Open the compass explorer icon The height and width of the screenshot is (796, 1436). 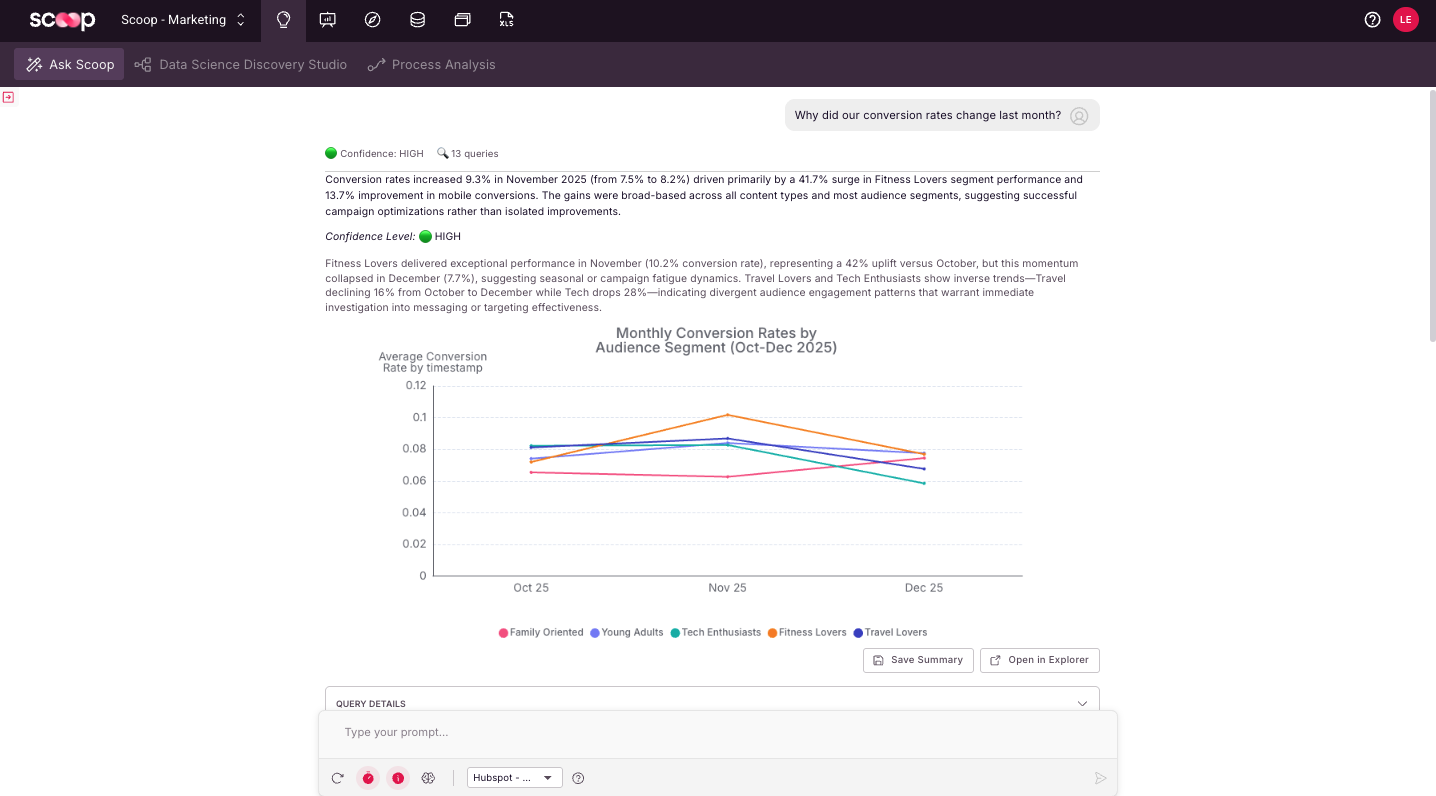[373, 20]
